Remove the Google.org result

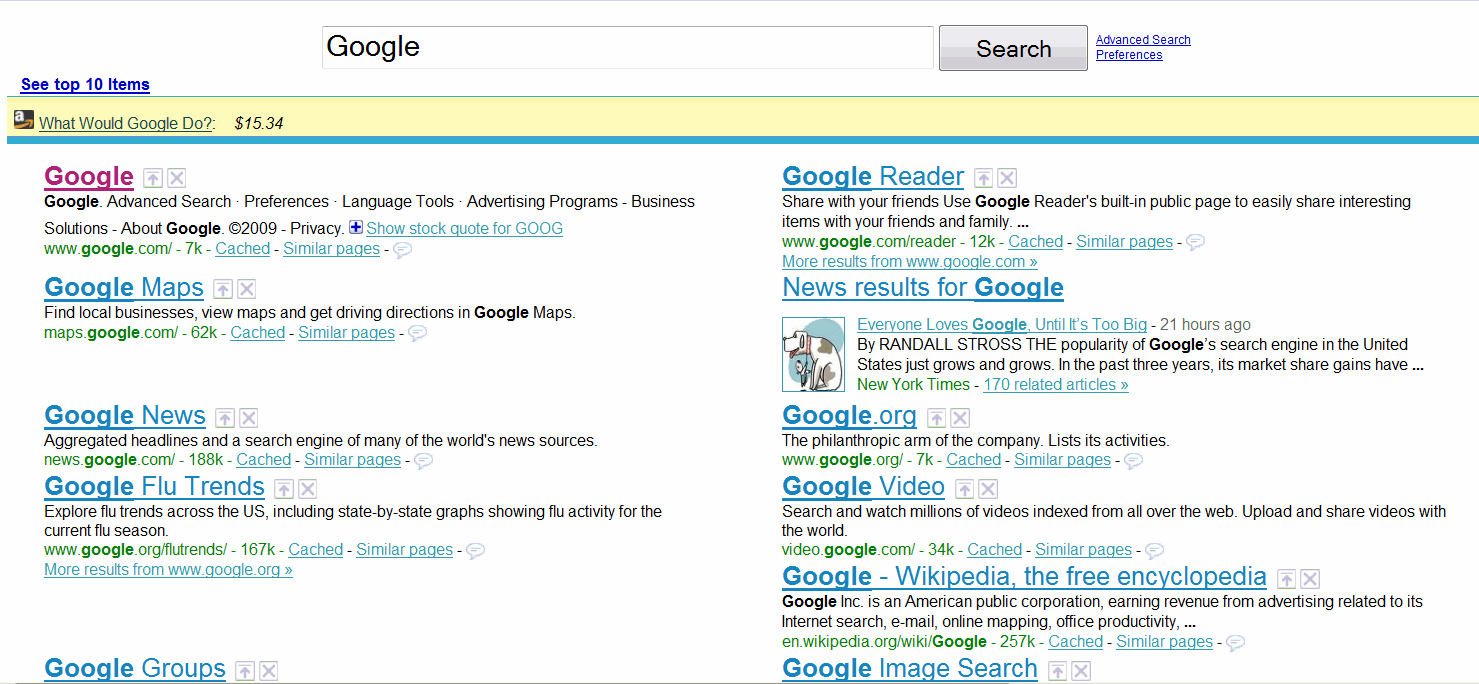(960, 417)
